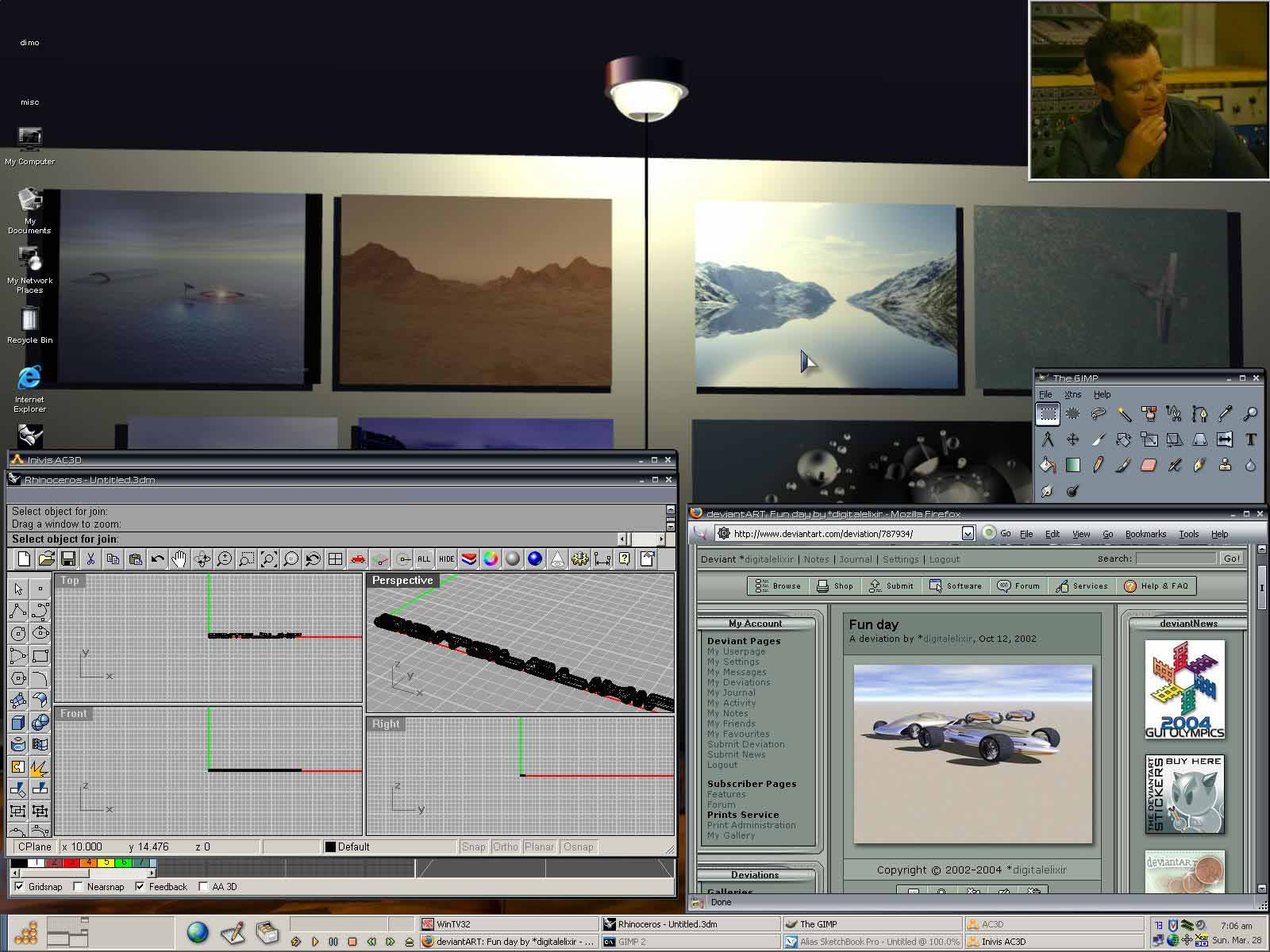The height and width of the screenshot is (952, 1270).
Task: Click deviantART Submit button
Action: [x=891, y=586]
